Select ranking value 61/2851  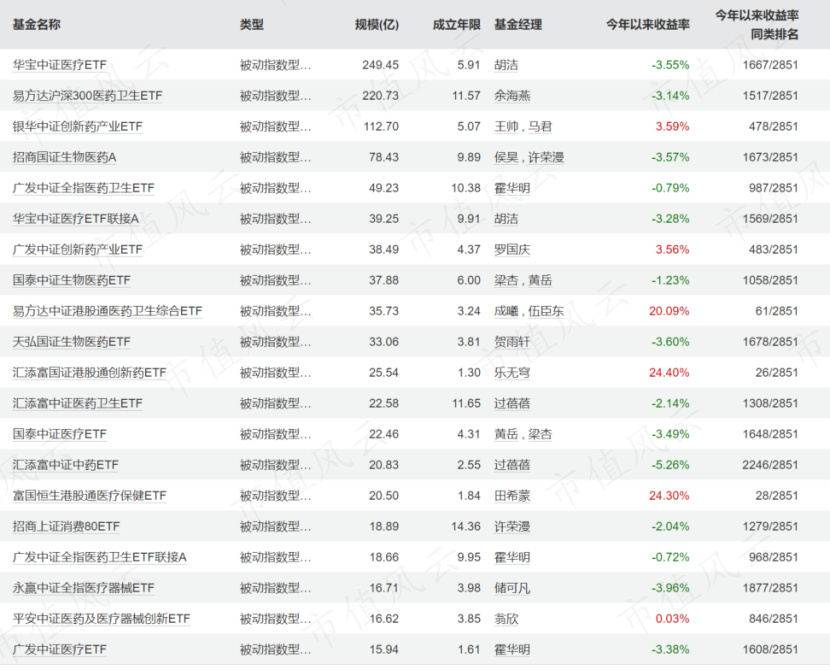[x=777, y=311]
